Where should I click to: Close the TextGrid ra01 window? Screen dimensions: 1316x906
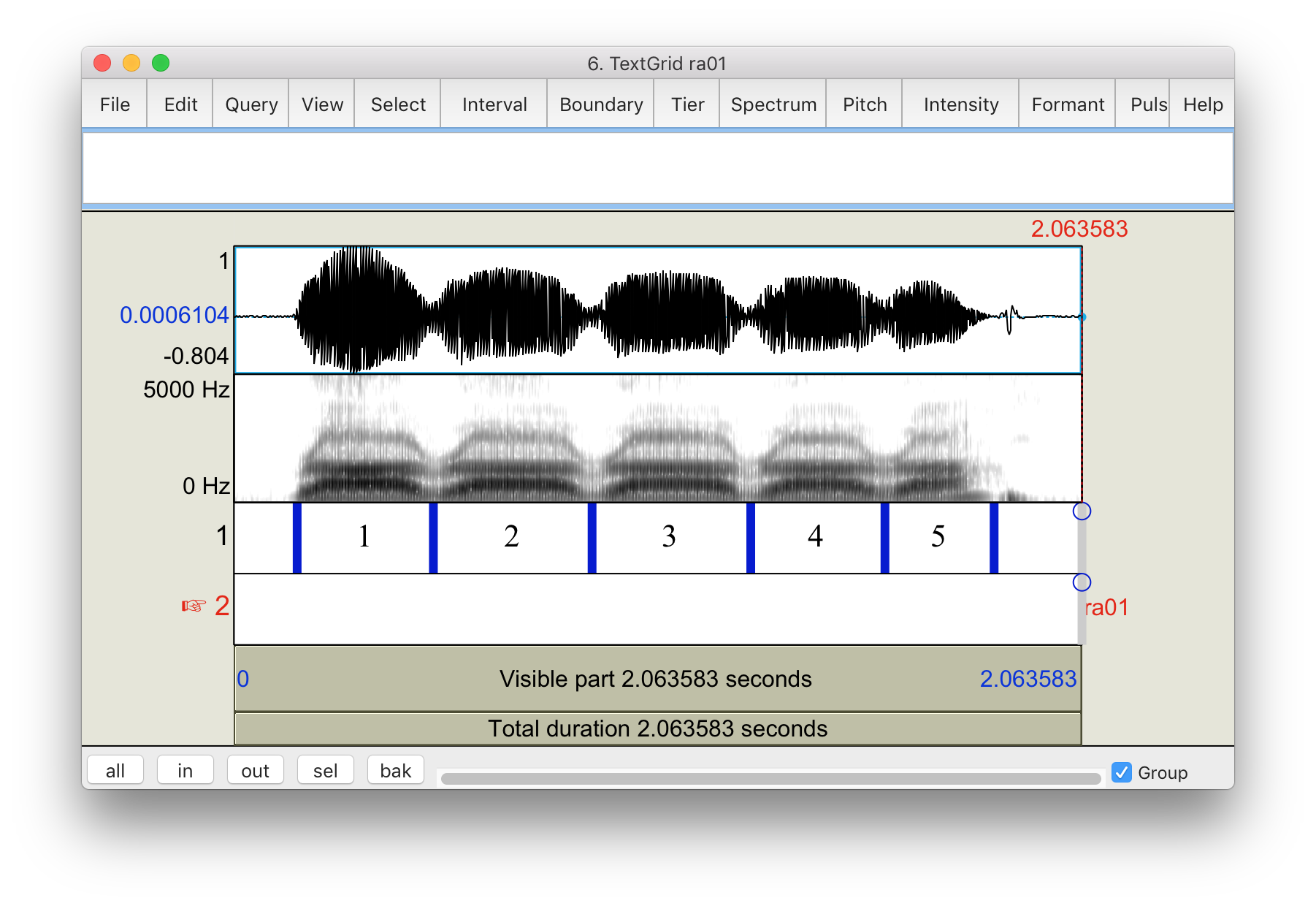(102, 63)
